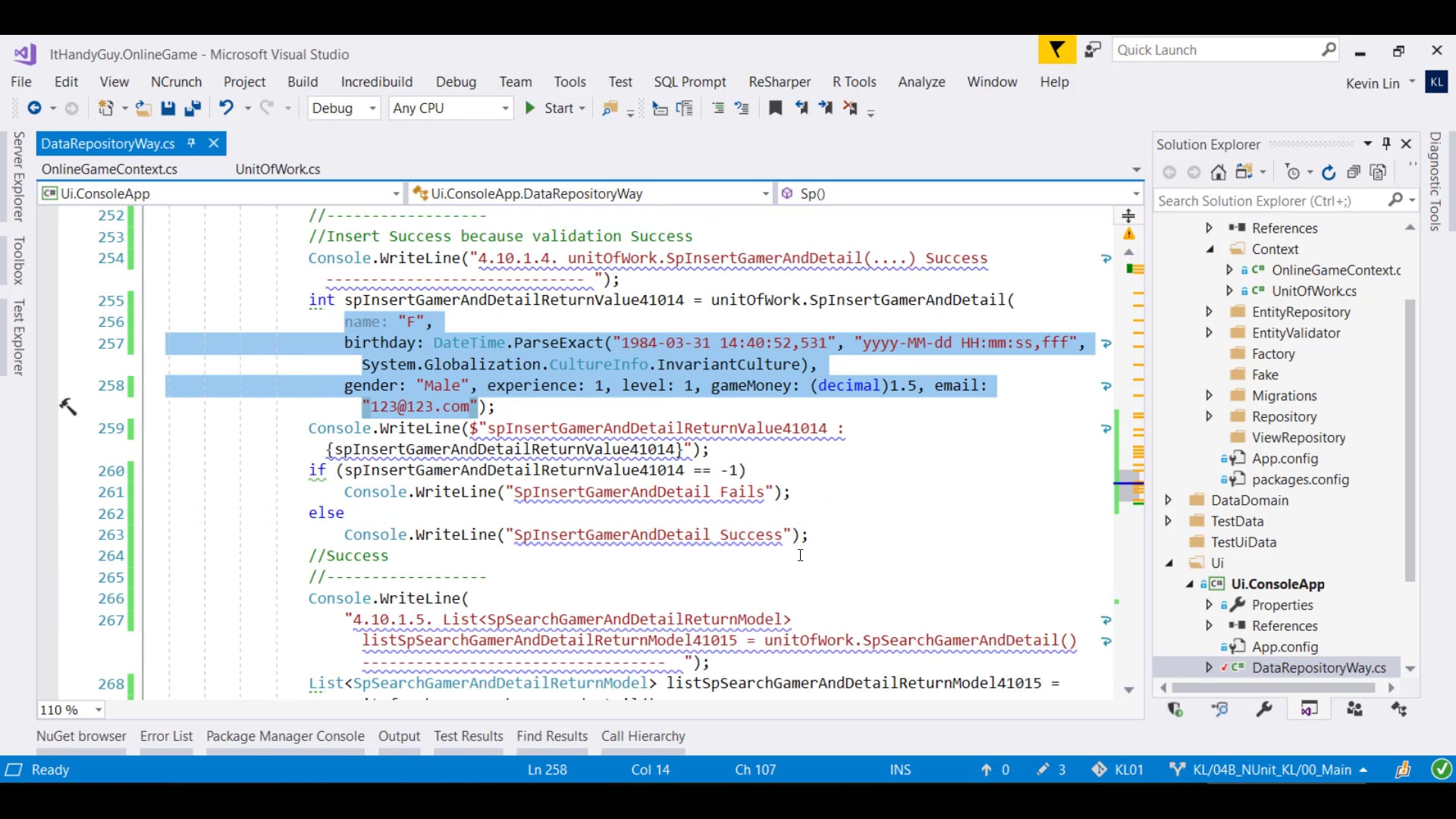Expand the Migrations folder node
Screen dimensions: 1456x819
(1209, 395)
